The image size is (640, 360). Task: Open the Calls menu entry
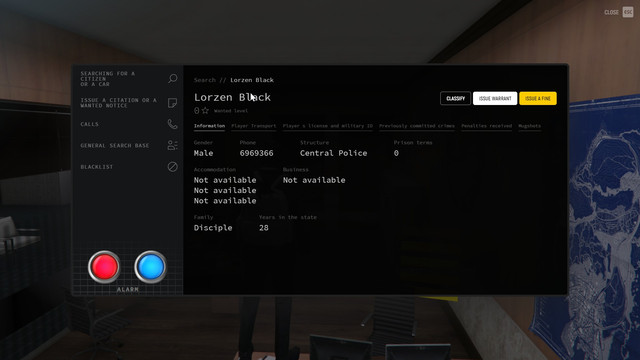89,124
